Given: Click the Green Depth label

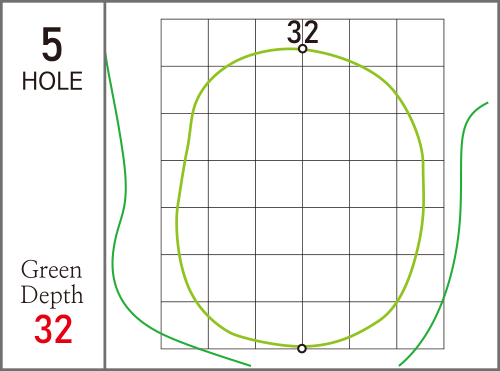Looking at the screenshot, I should 52,282.
